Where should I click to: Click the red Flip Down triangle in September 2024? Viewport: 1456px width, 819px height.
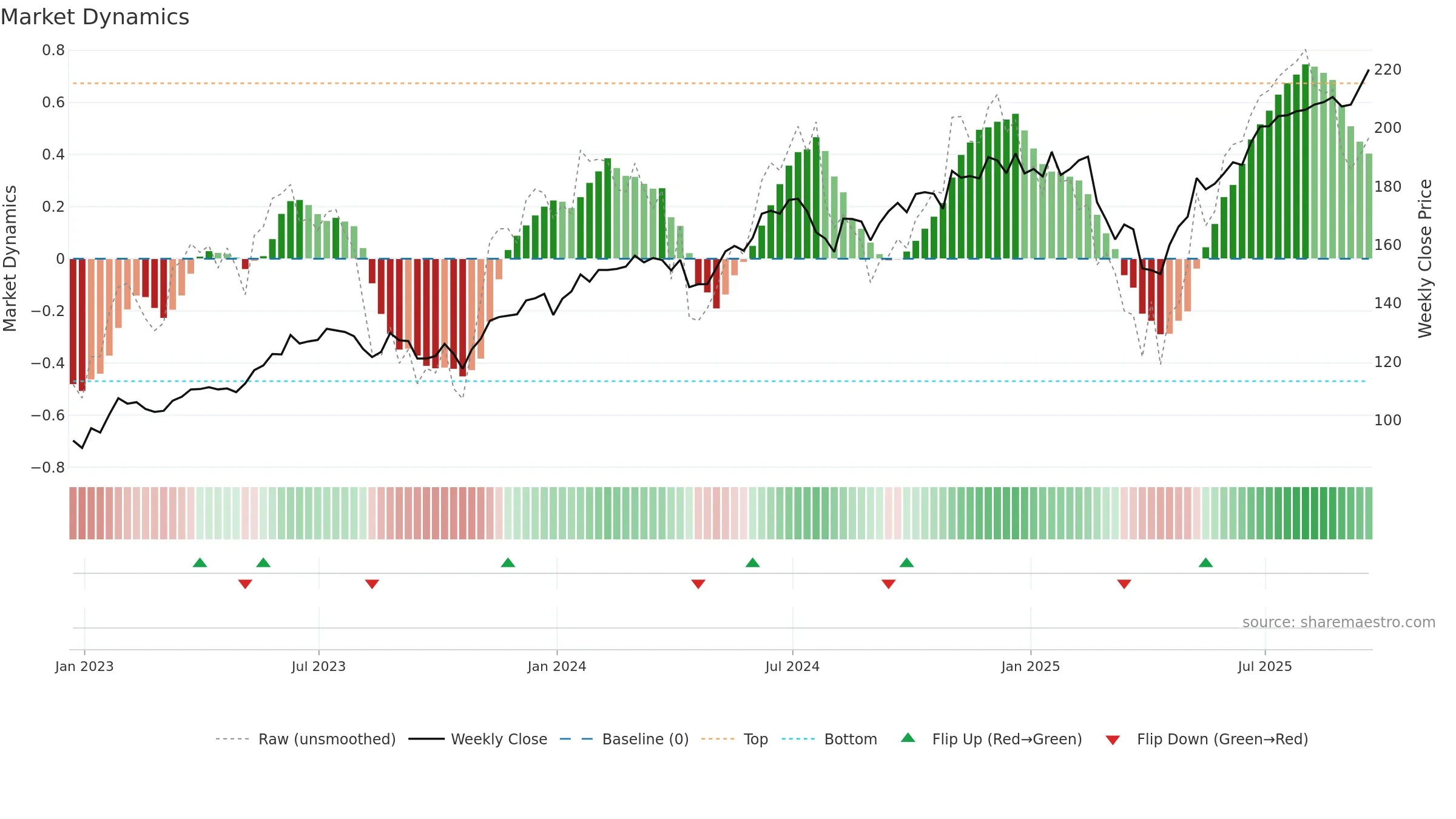(x=889, y=584)
